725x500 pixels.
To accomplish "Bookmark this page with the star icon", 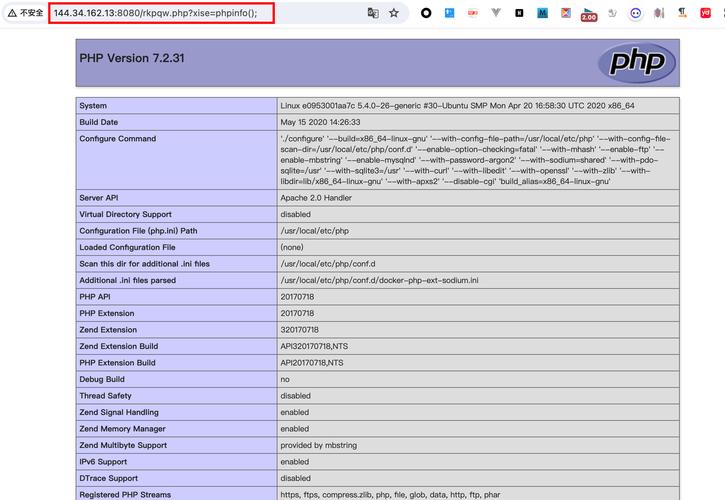I will pyautogui.click(x=394, y=13).
